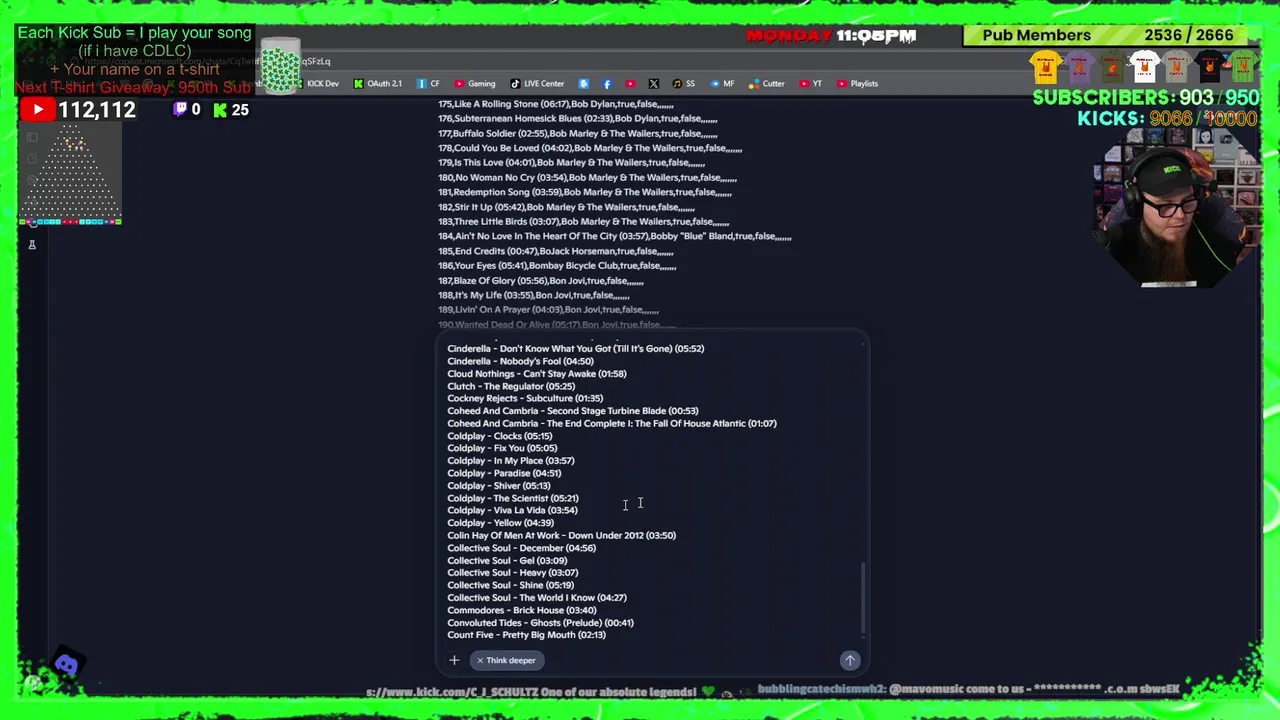
Task: Click chat row 188 It's My Life
Action: (x=534, y=295)
